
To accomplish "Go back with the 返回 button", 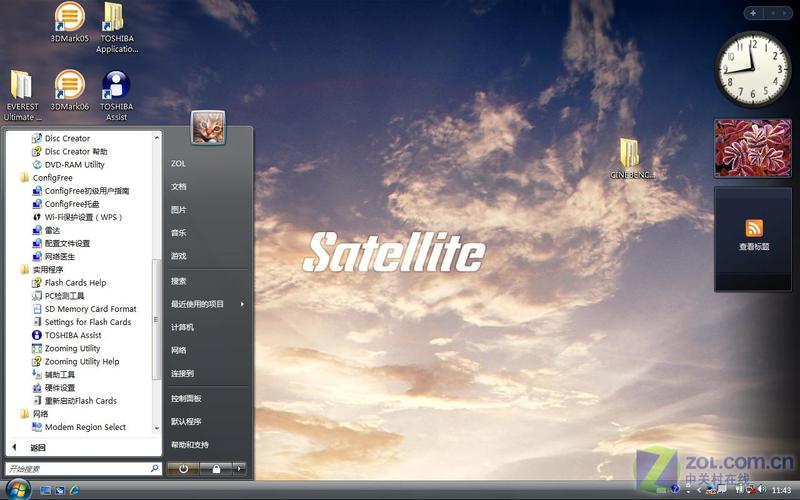I will click(x=29, y=447).
